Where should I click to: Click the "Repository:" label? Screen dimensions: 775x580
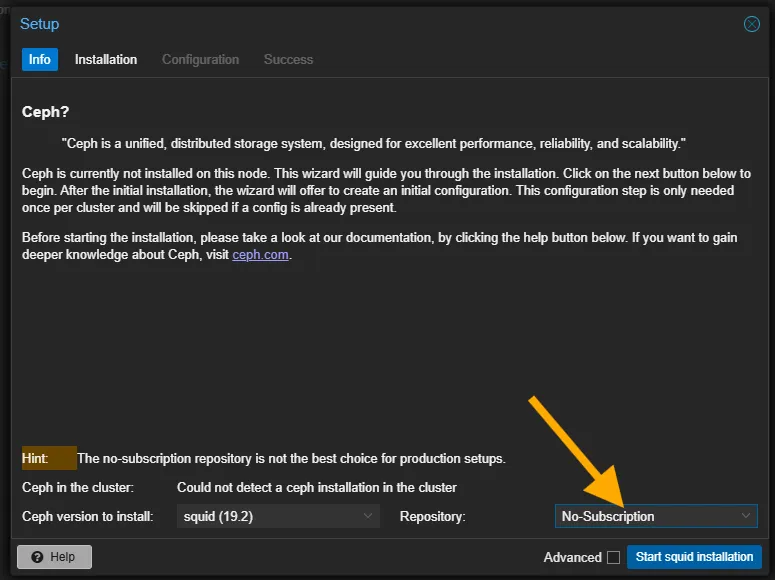click(x=432, y=516)
